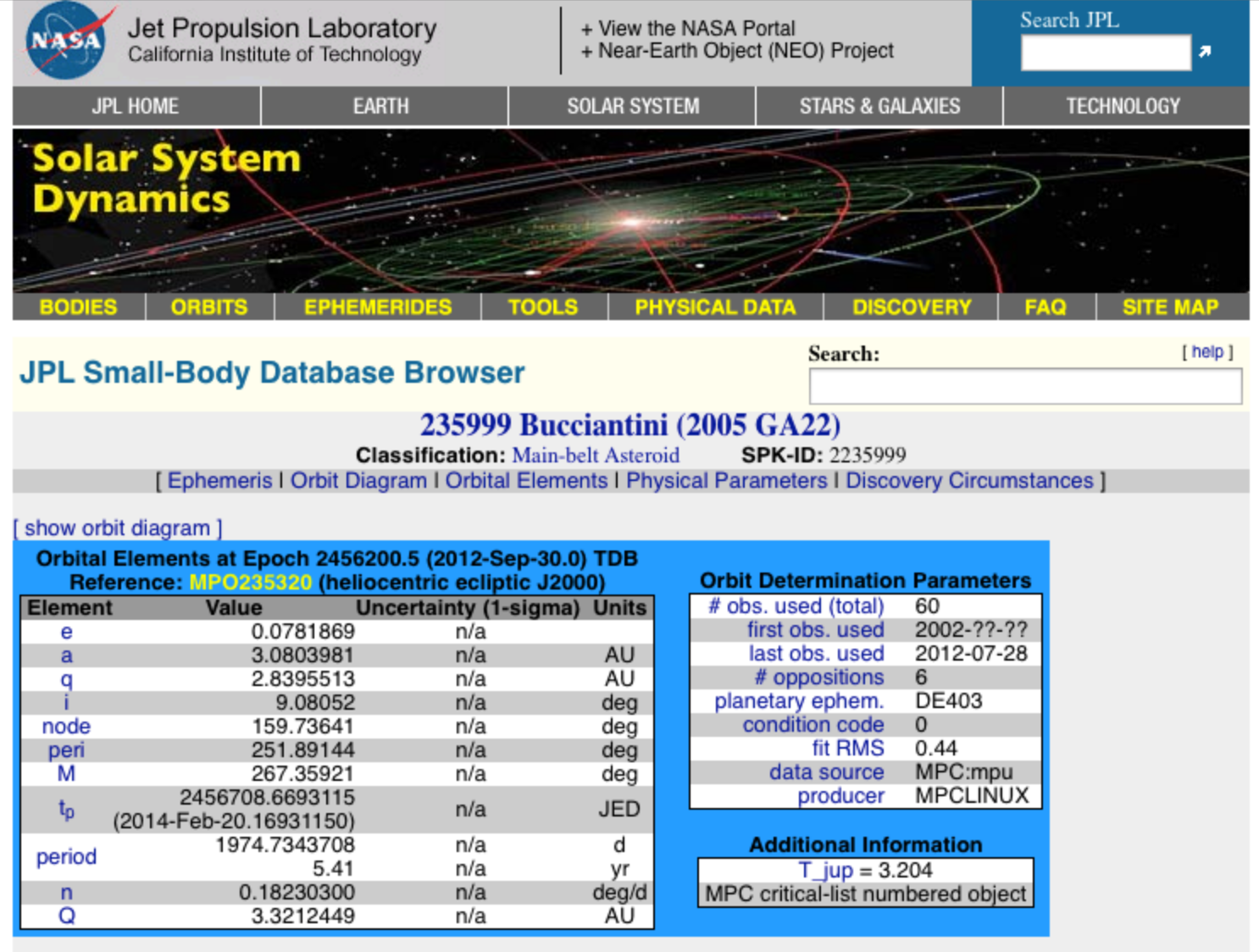
Task: Click the inclination 'i' element link
Action: tap(66, 702)
